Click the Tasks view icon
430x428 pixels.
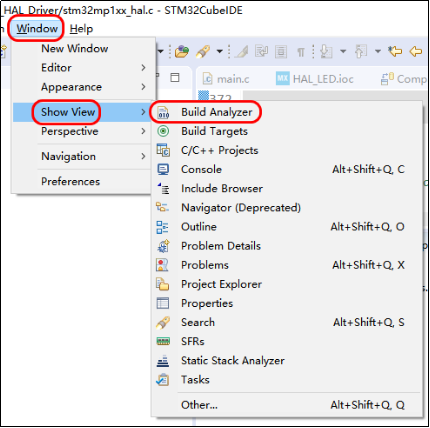click(163, 380)
